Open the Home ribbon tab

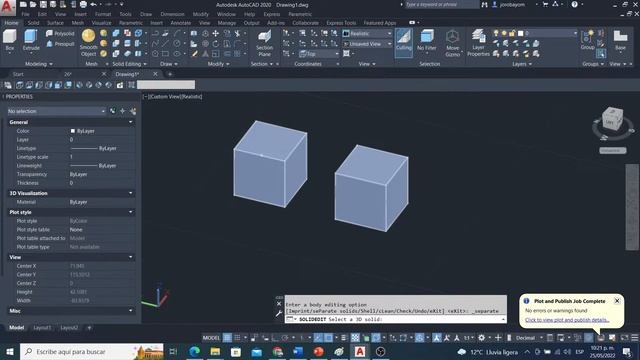(11, 23)
